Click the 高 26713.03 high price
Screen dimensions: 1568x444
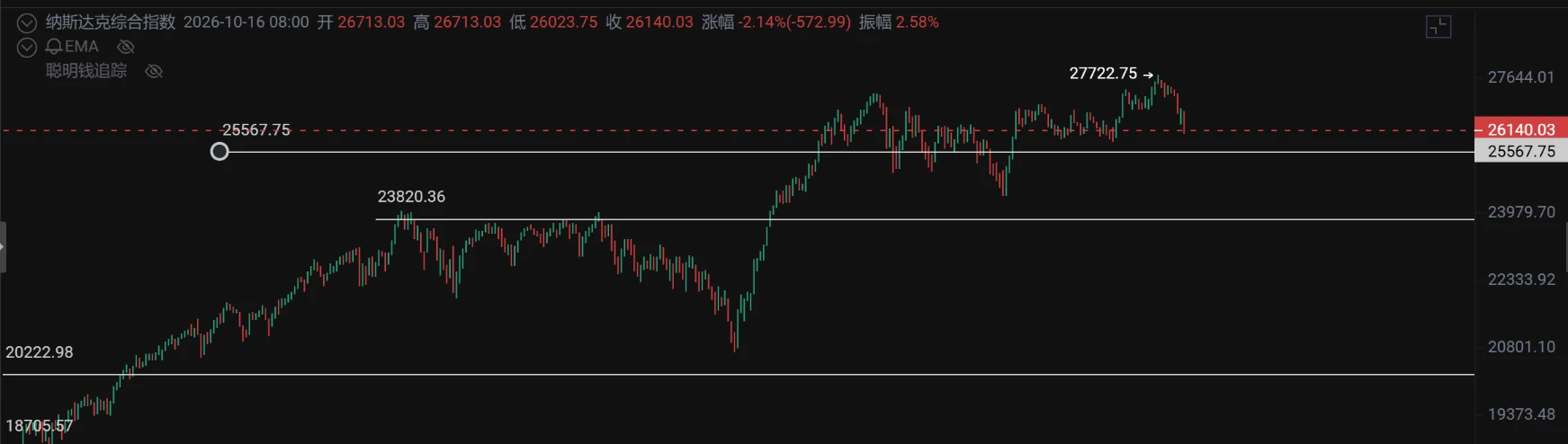(x=457, y=22)
